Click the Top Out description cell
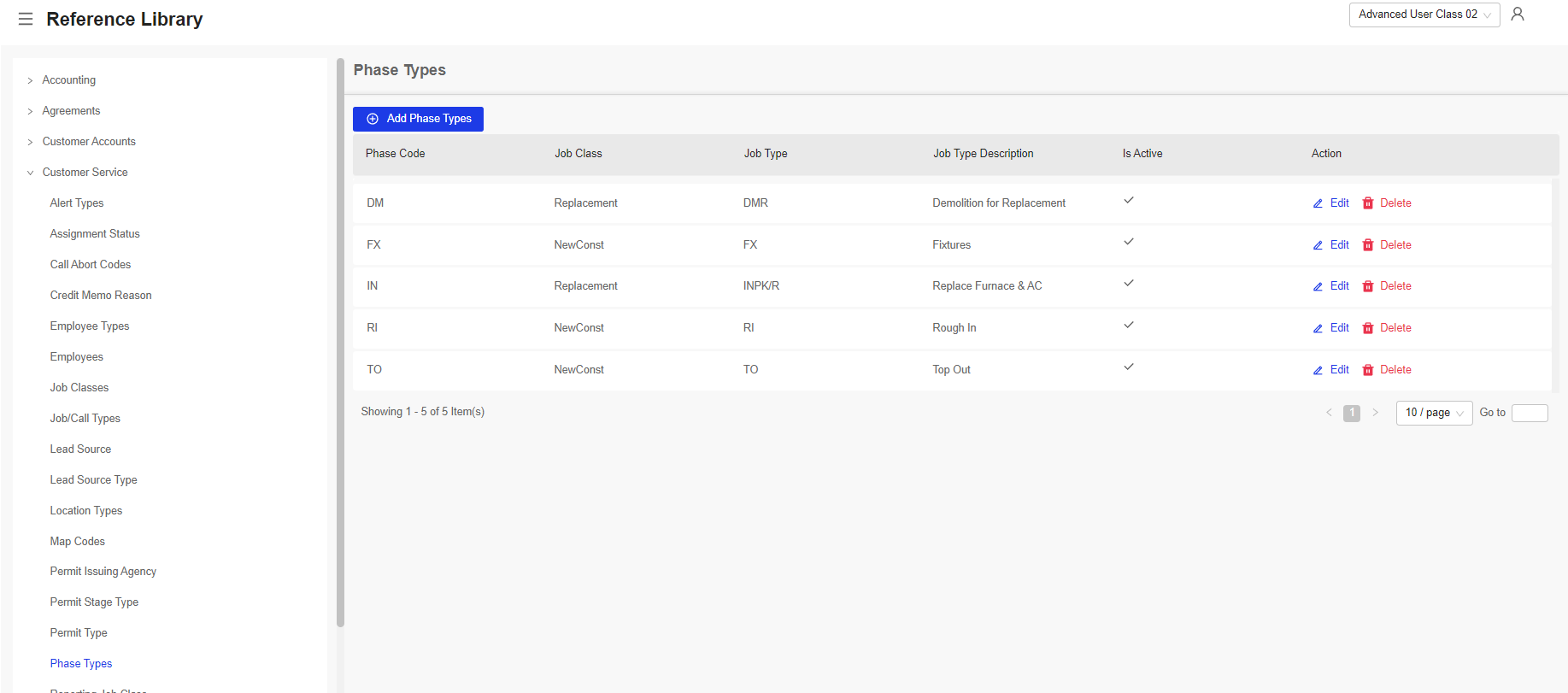Viewport: 1568px width, 693px height. pyautogui.click(x=952, y=370)
